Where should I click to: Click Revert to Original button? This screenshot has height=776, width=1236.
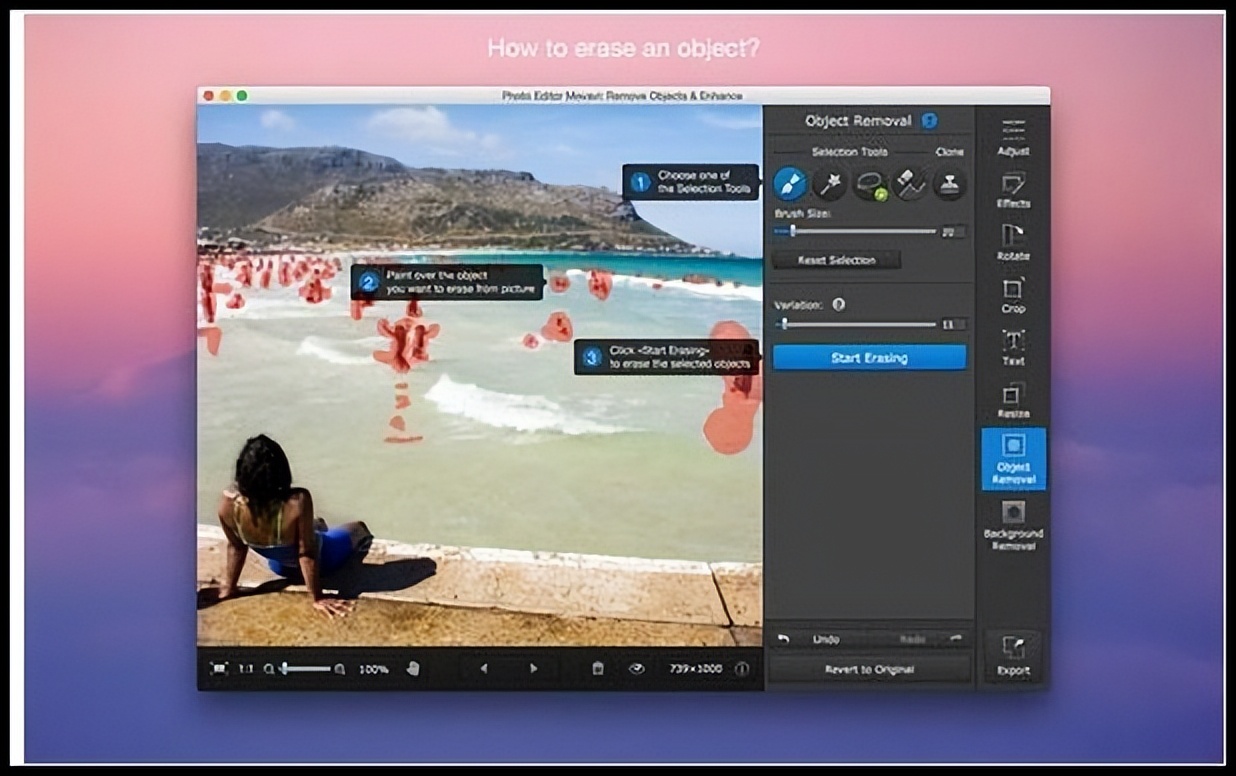869,669
